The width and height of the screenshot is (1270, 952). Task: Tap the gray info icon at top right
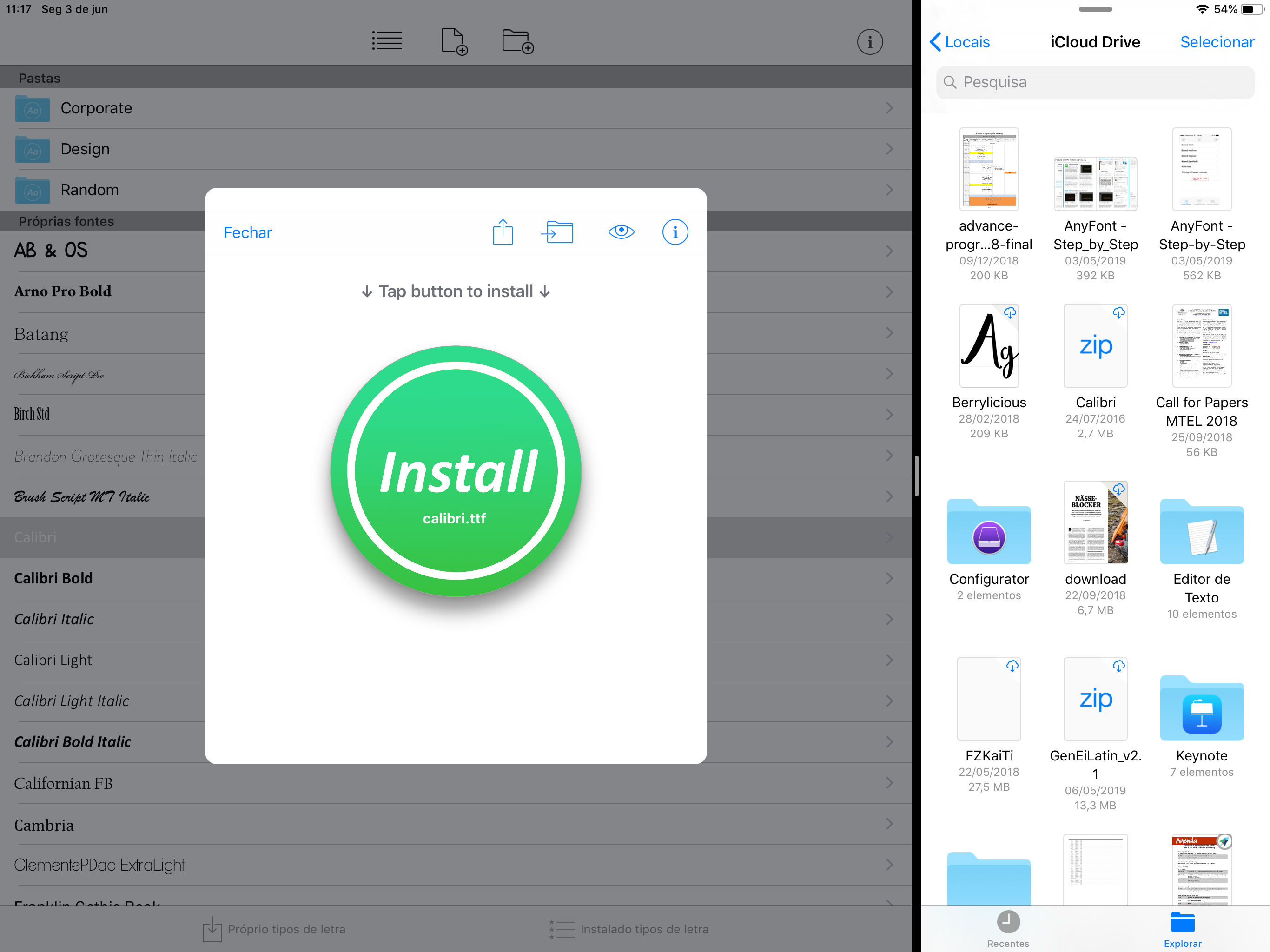point(869,42)
